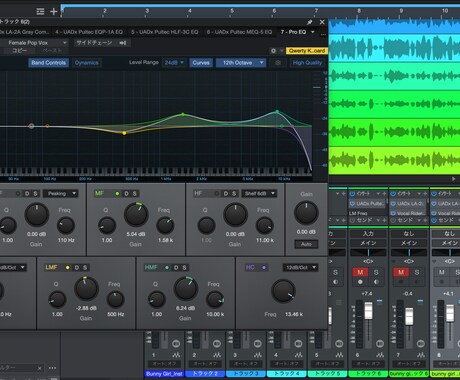
Task: Toggle HMF band enable dot
Action: [167, 267]
